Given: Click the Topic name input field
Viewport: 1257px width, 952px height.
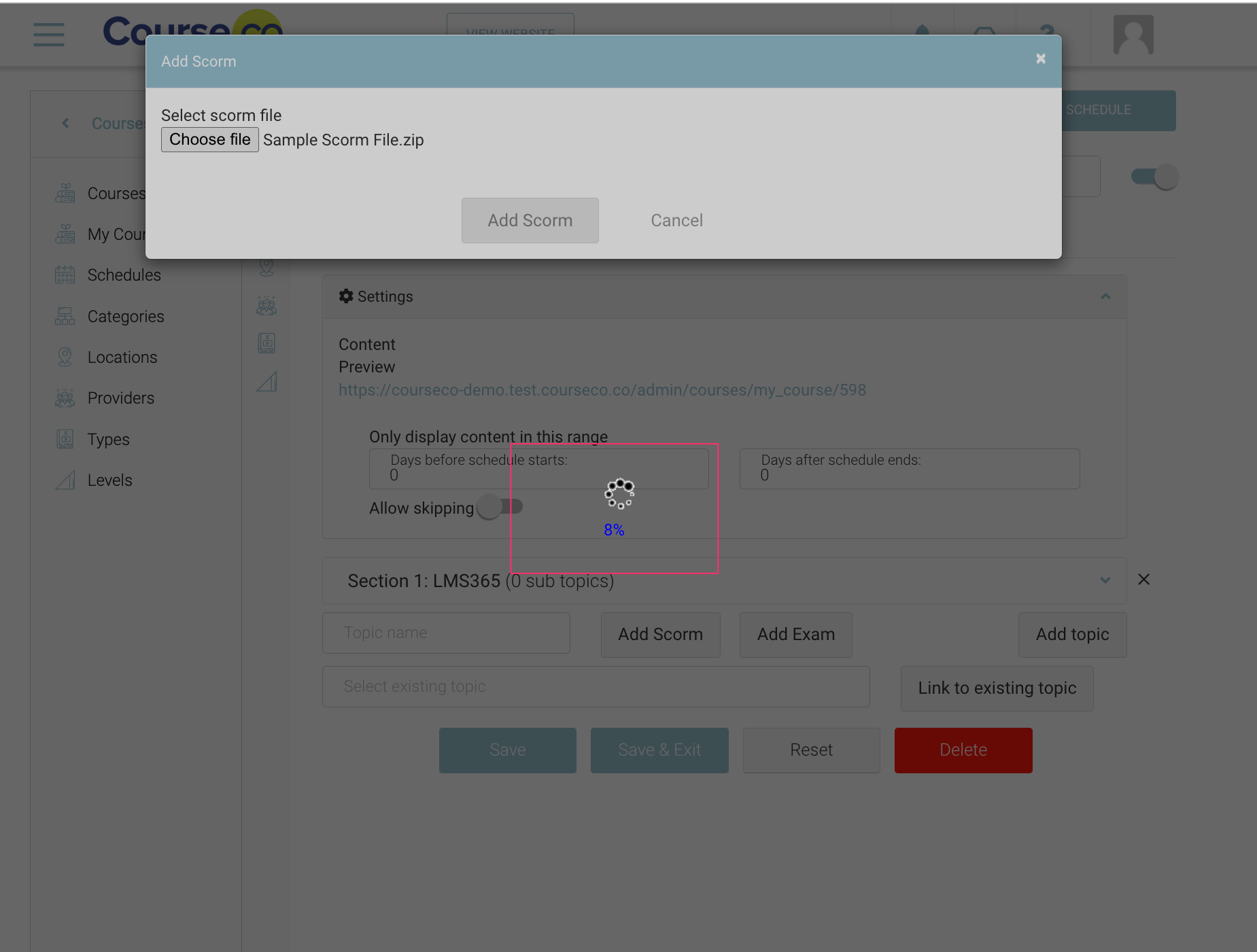Looking at the screenshot, I should [x=446, y=633].
